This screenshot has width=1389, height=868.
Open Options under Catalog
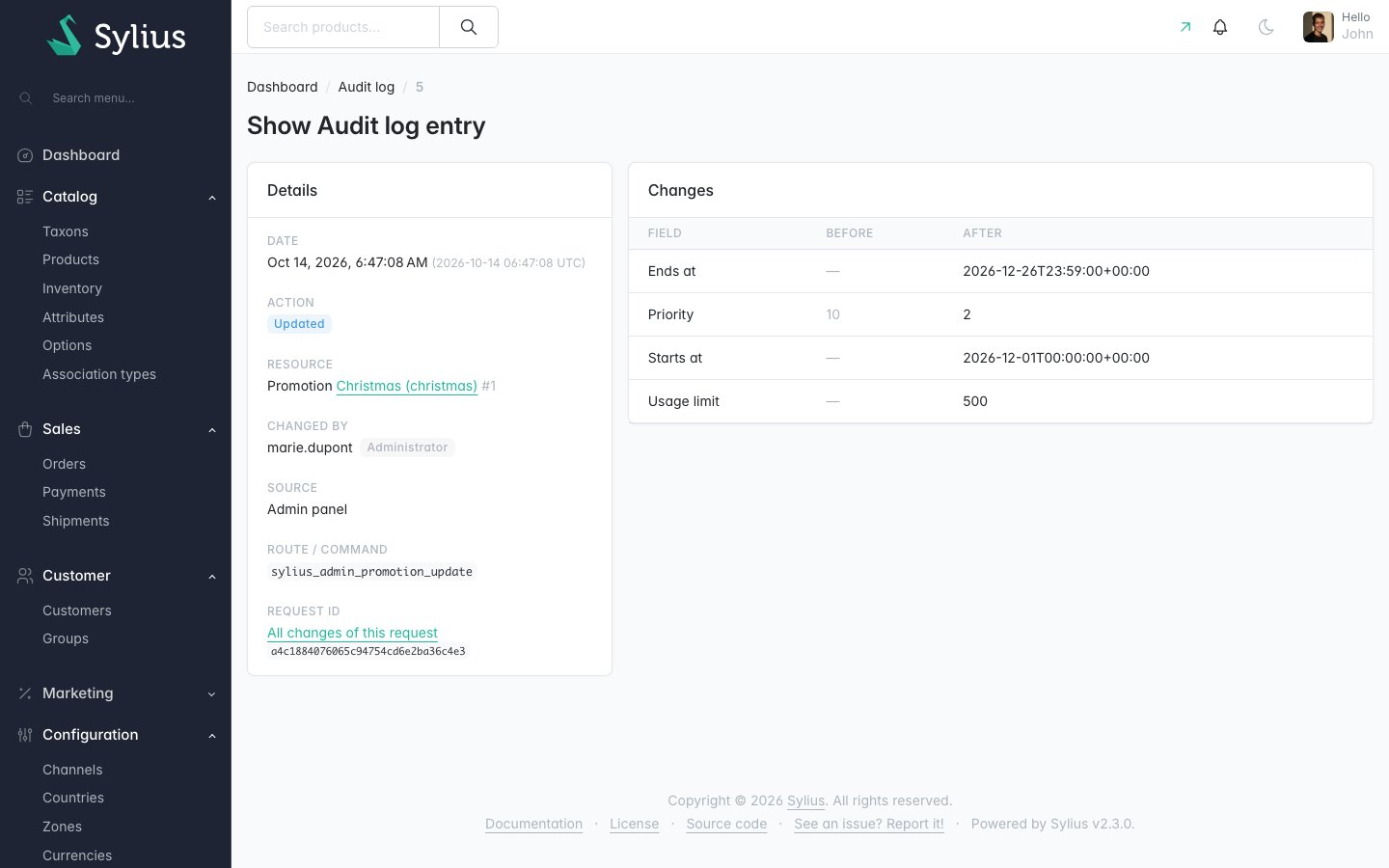[68, 345]
